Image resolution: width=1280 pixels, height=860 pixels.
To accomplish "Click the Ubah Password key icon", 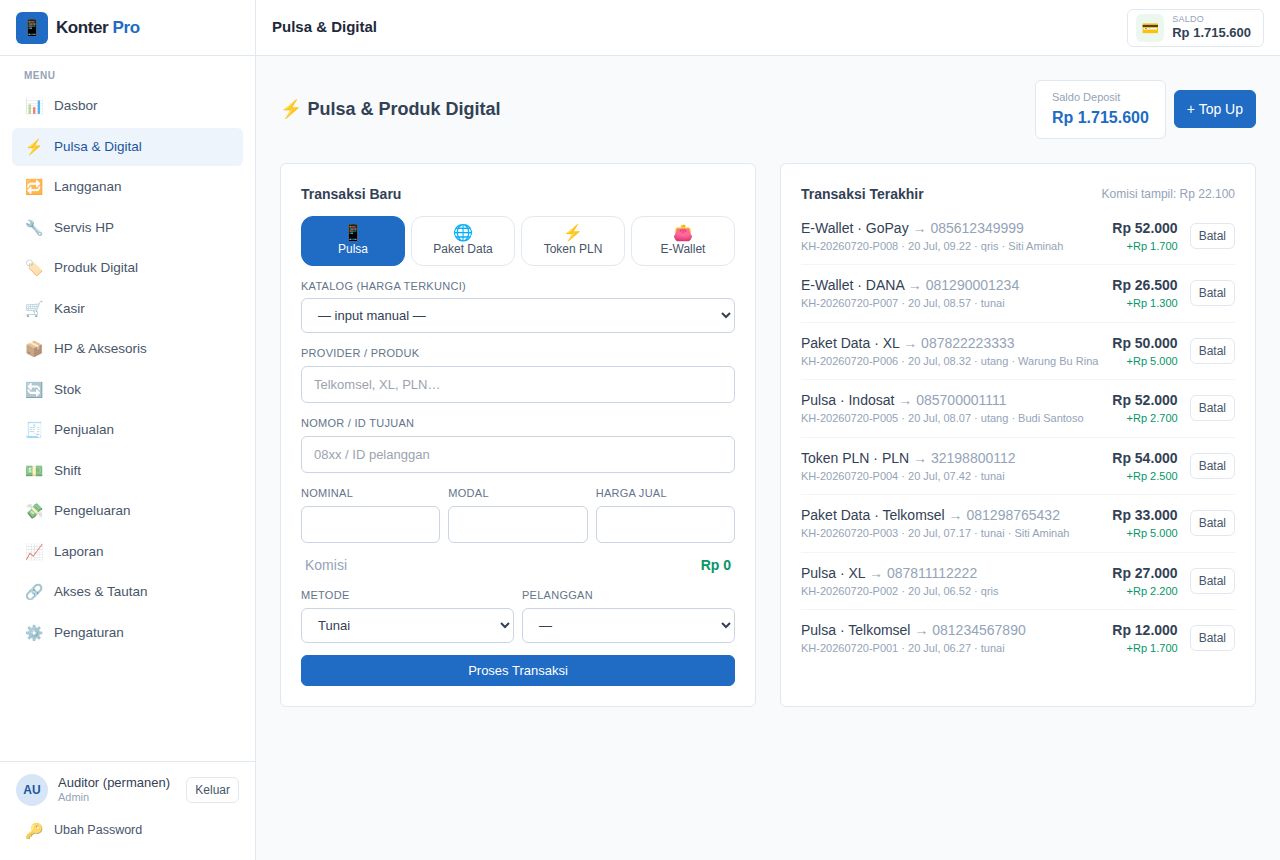I will (x=34, y=830).
